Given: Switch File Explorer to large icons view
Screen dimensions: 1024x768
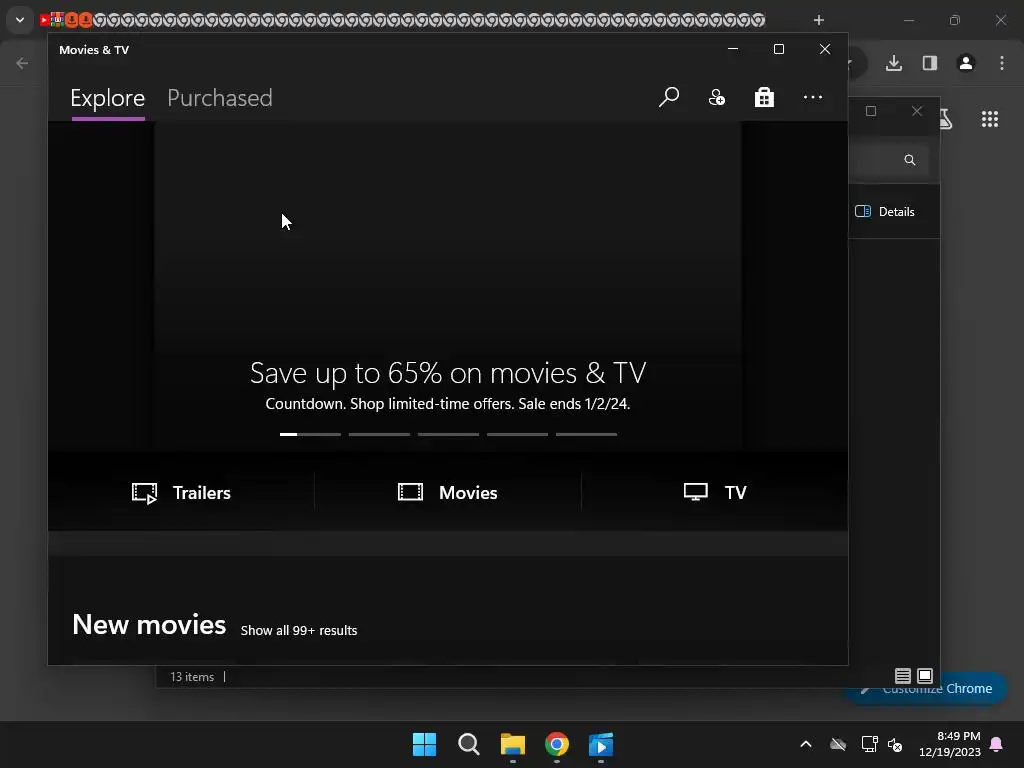Looking at the screenshot, I should (x=925, y=676).
